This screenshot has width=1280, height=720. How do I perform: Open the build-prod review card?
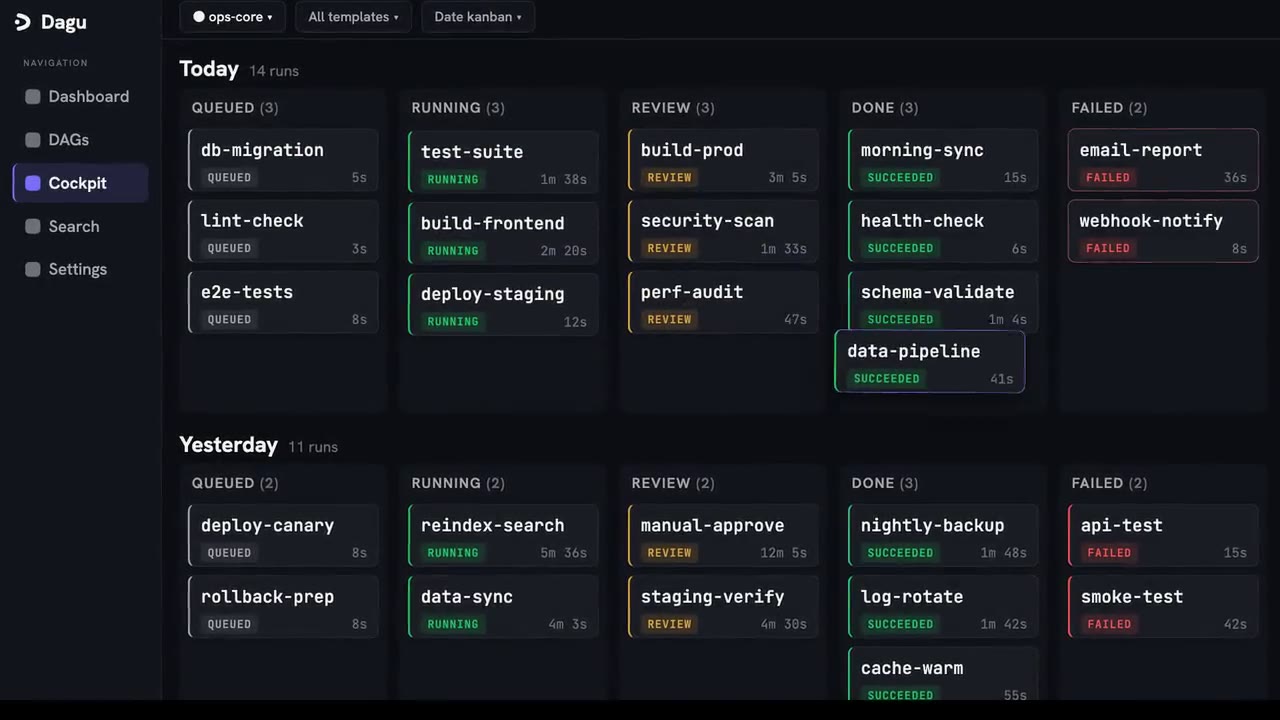click(x=723, y=160)
